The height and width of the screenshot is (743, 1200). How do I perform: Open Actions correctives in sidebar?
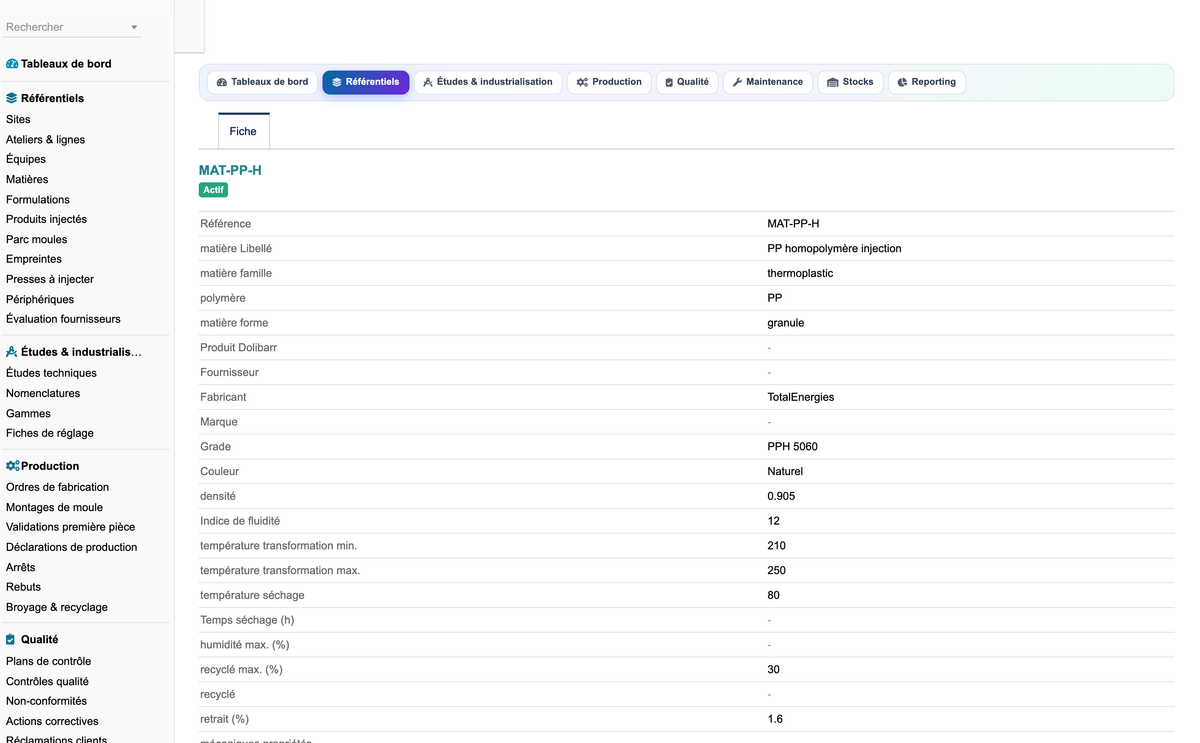[52, 721]
